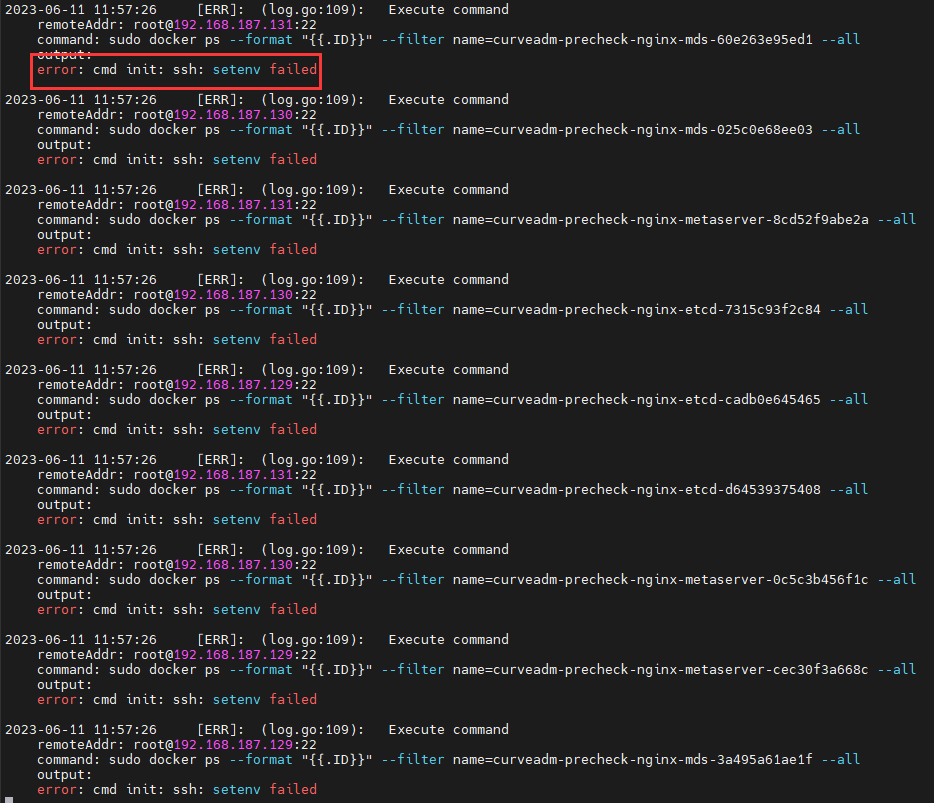Click the setenv failed error message in second entry
934x803 pixels.
click(264, 159)
